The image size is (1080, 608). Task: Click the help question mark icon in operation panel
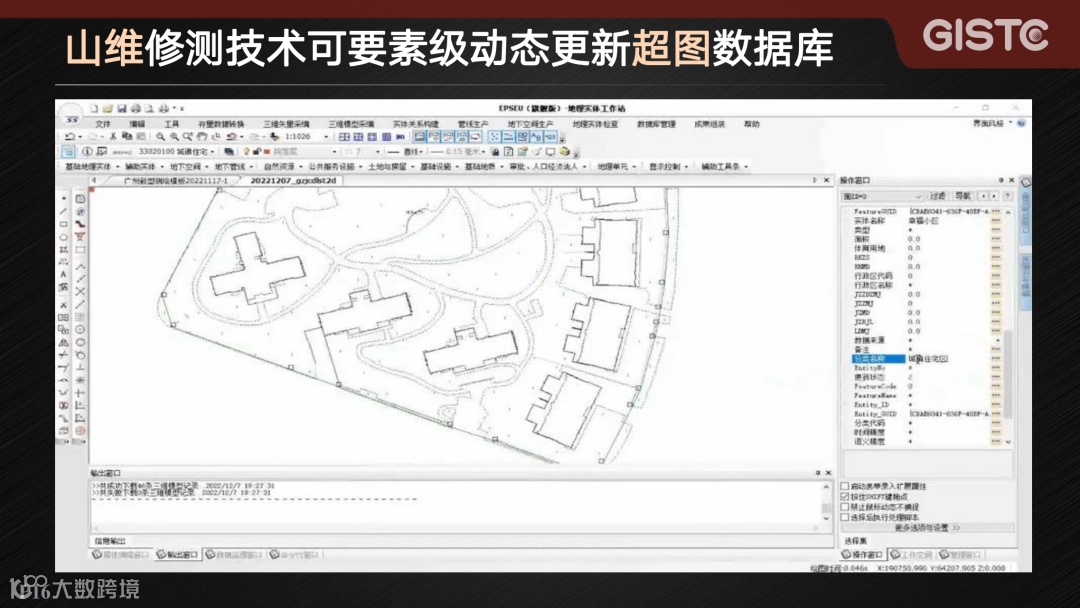coord(1008,196)
